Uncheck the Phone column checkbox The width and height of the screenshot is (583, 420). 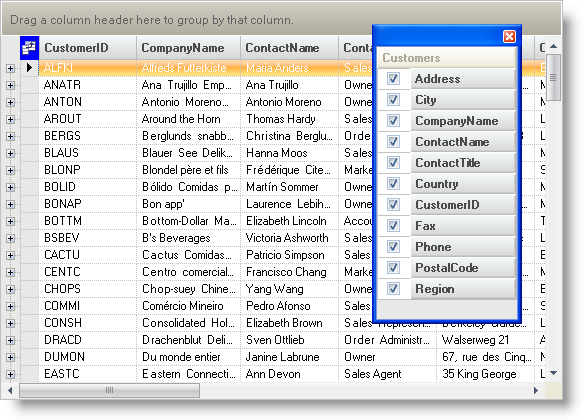click(393, 246)
